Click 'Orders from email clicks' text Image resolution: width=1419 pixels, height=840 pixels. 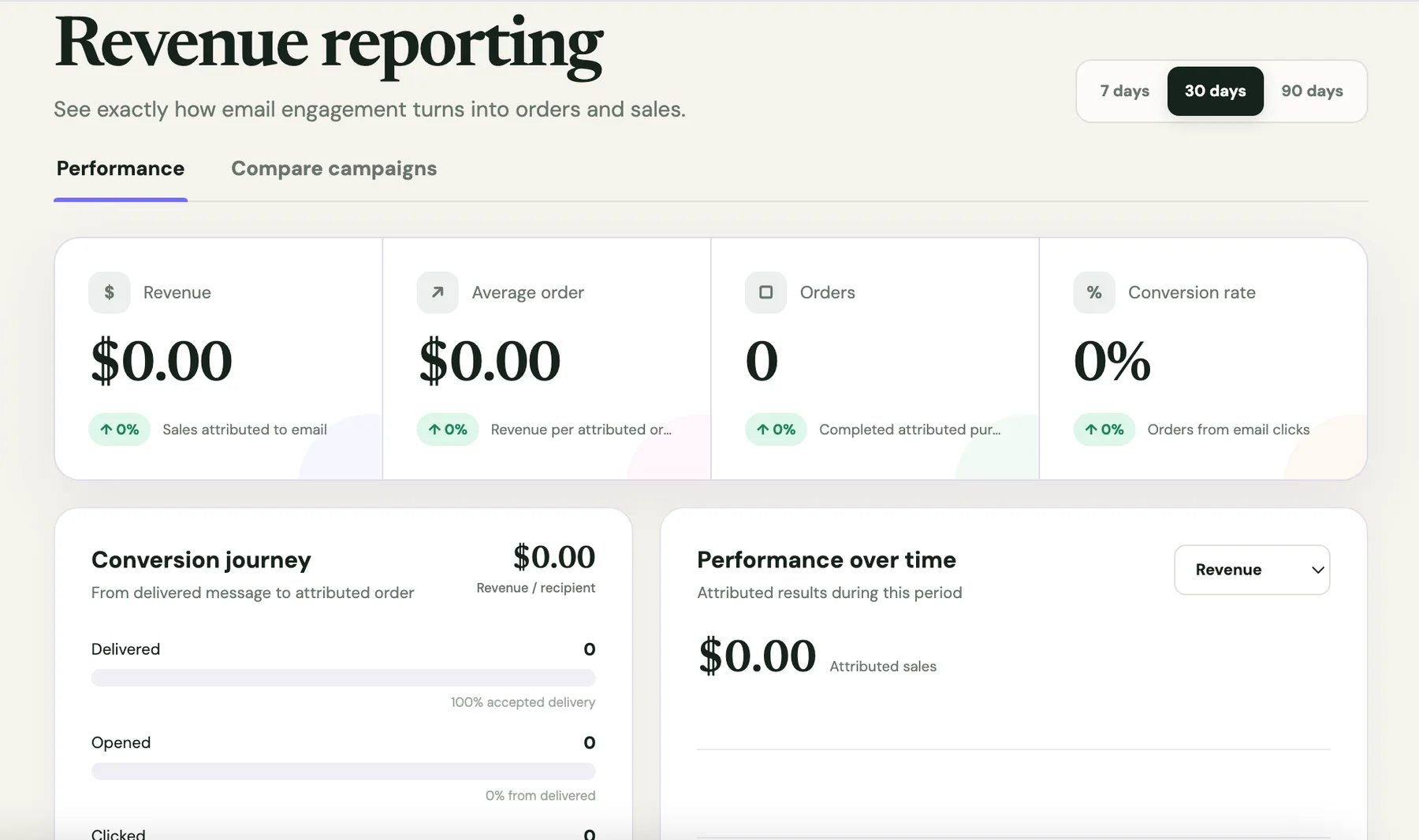(1228, 429)
